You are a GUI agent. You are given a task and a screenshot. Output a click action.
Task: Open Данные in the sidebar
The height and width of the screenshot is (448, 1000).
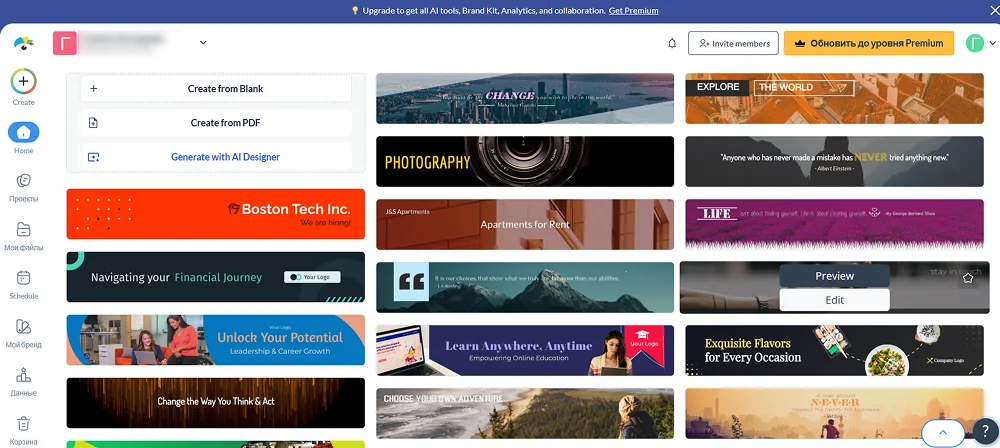24,376
